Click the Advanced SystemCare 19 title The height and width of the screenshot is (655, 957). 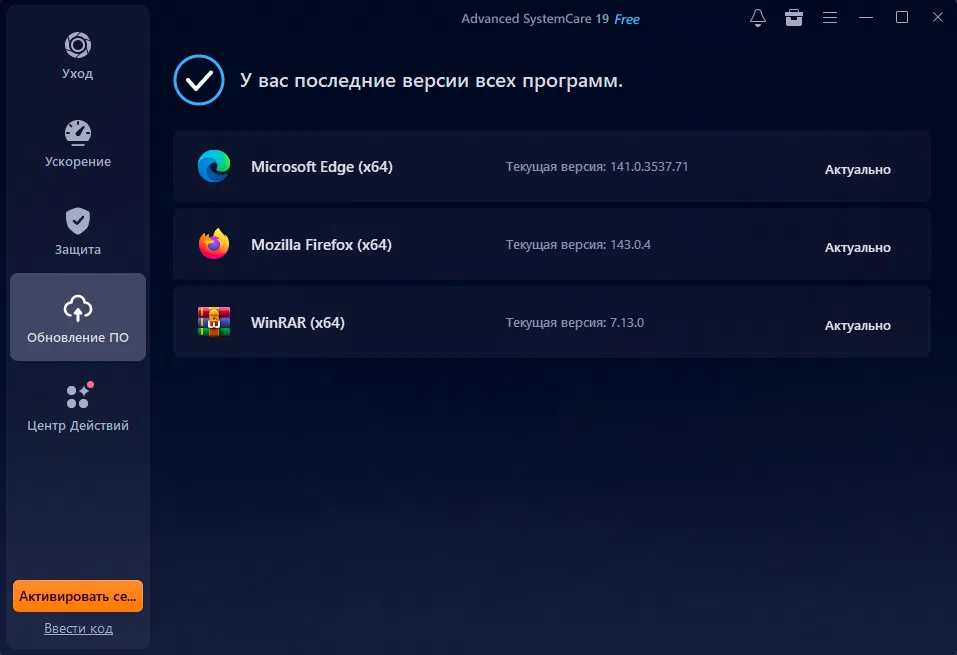click(535, 19)
